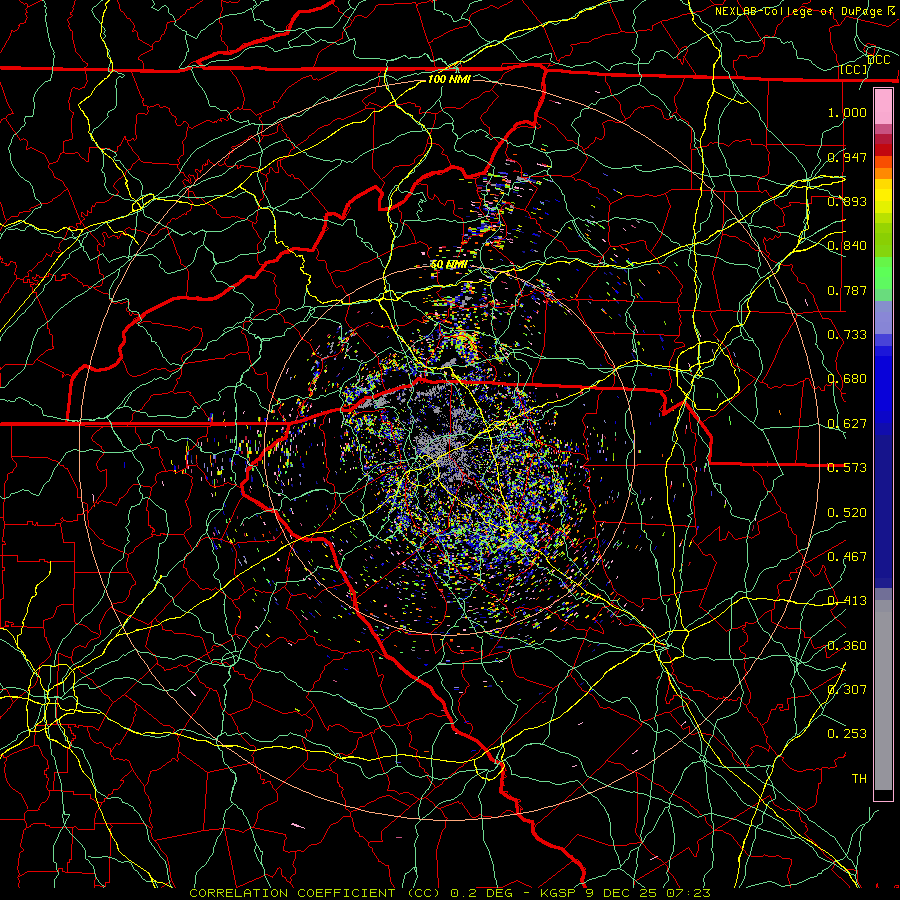Click the 0.520 scale value
Viewport: 900px width, 900px height.
(847, 513)
